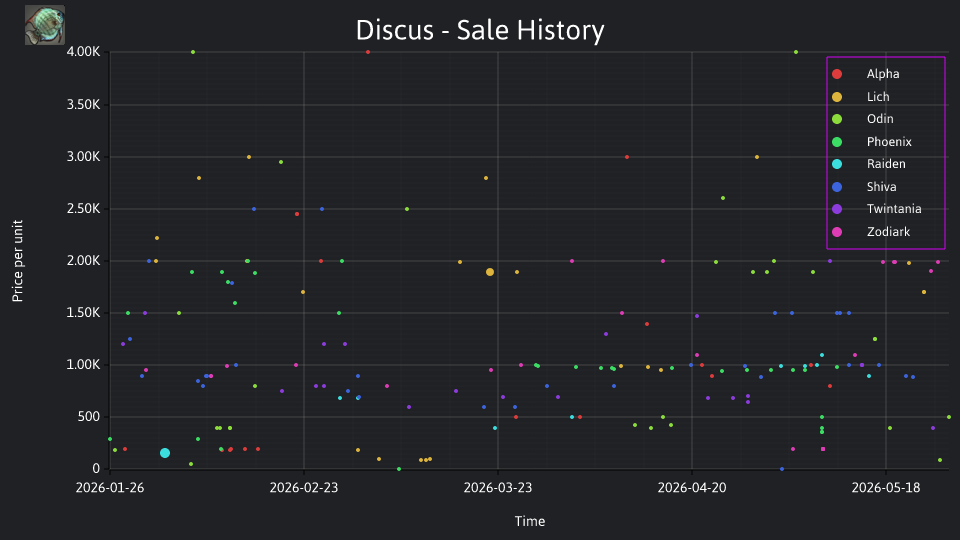Click the 2026-05-18 date axis label

[x=886, y=488]
